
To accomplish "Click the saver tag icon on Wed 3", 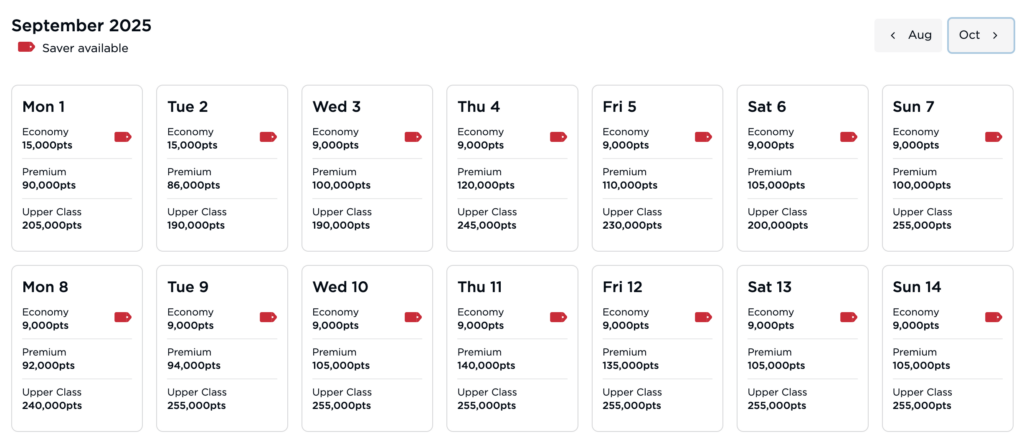I will point(413,137).
